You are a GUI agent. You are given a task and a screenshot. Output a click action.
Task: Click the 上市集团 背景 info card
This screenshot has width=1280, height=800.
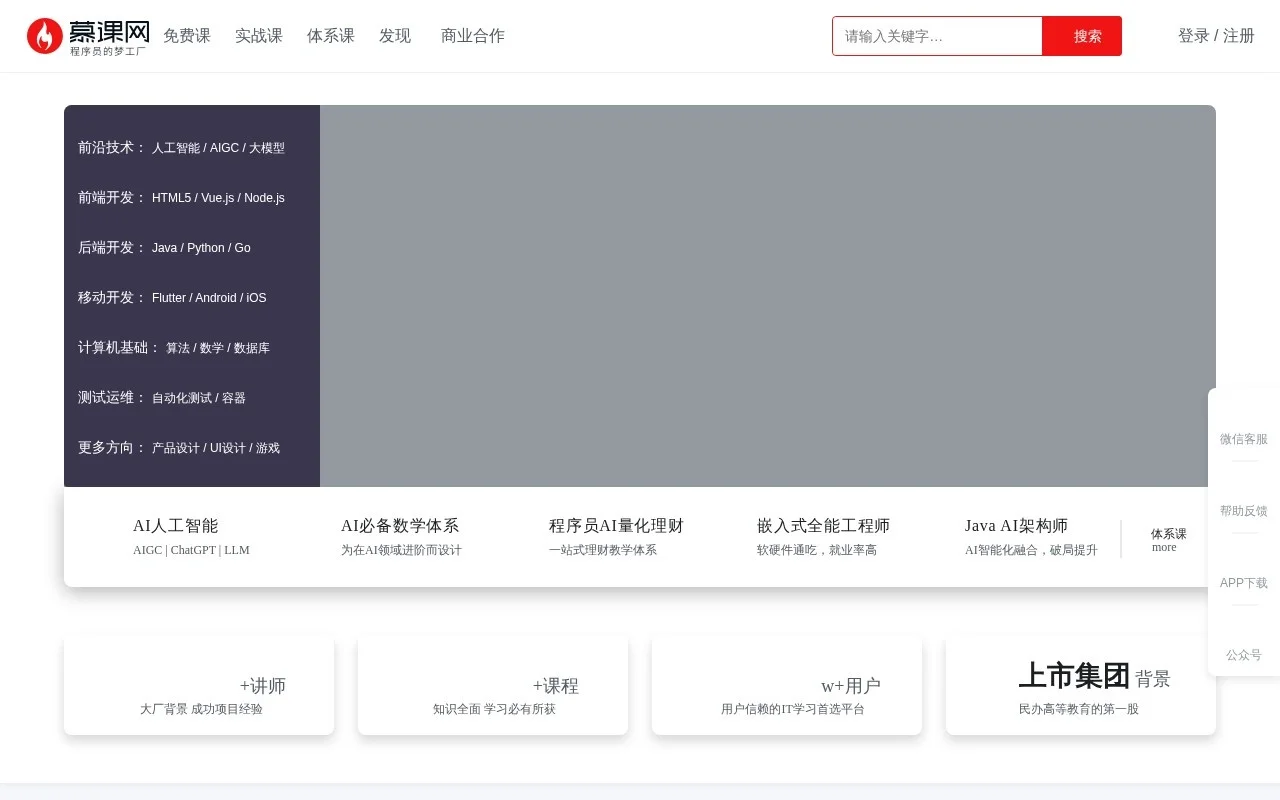[1080, 685]
